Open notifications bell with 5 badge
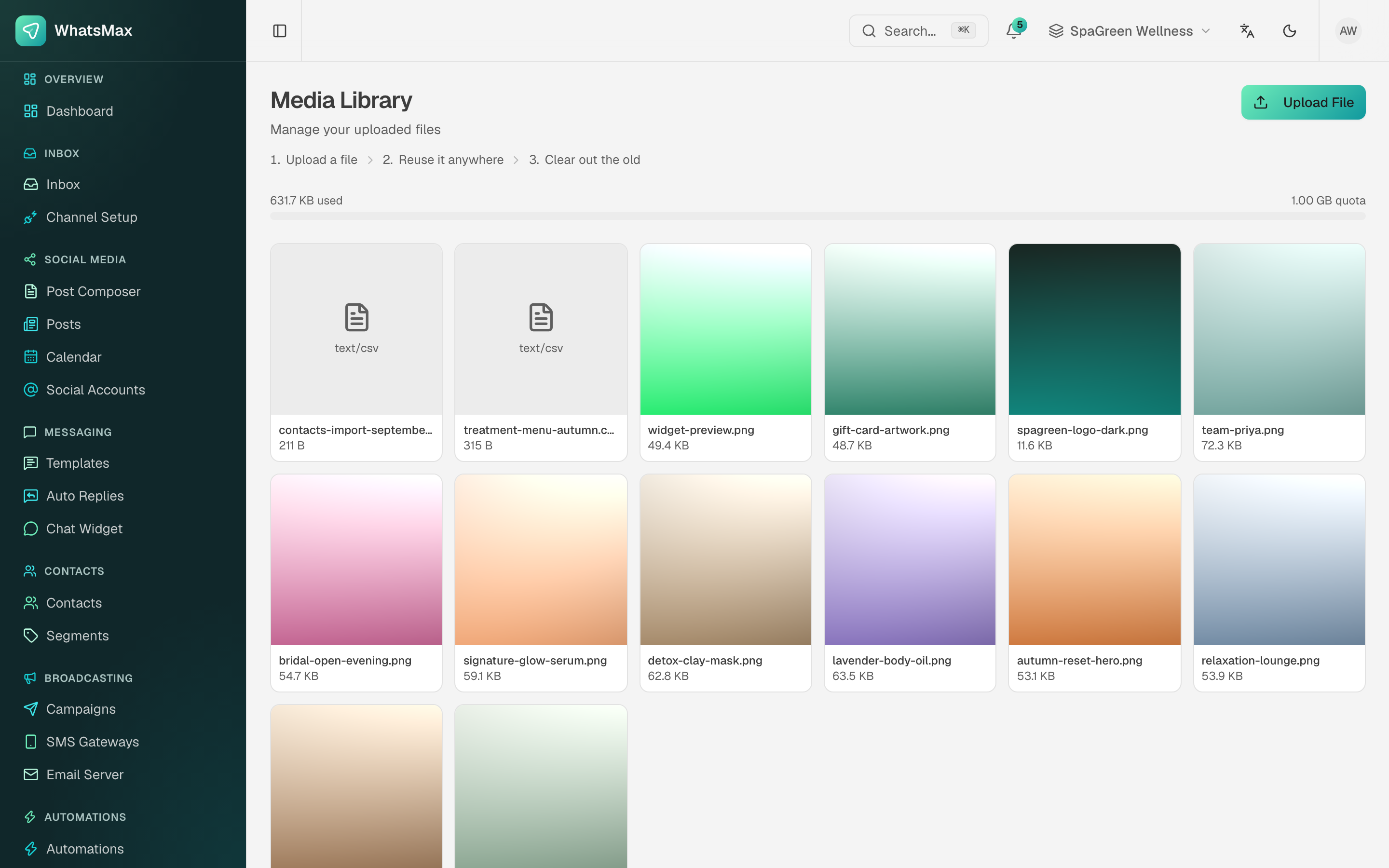The width and height of the screenshot is (1389, 868). point(1014,31)
